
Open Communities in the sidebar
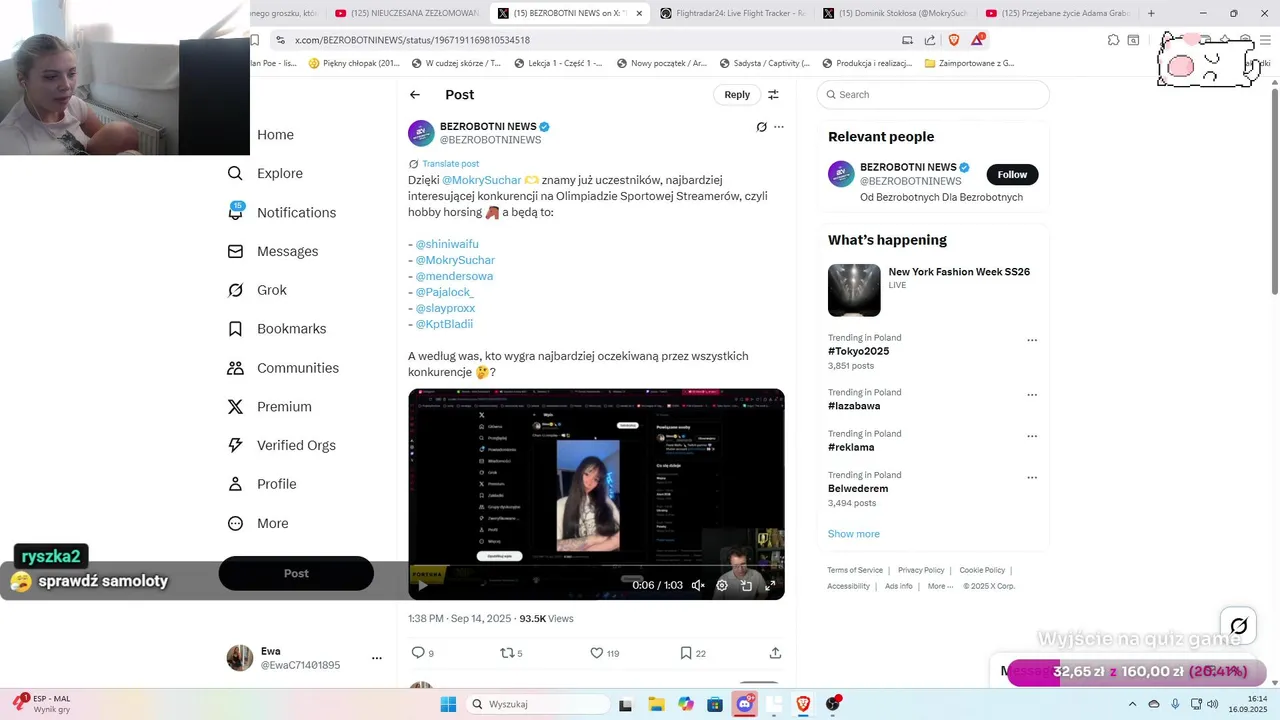coord(283,368)
